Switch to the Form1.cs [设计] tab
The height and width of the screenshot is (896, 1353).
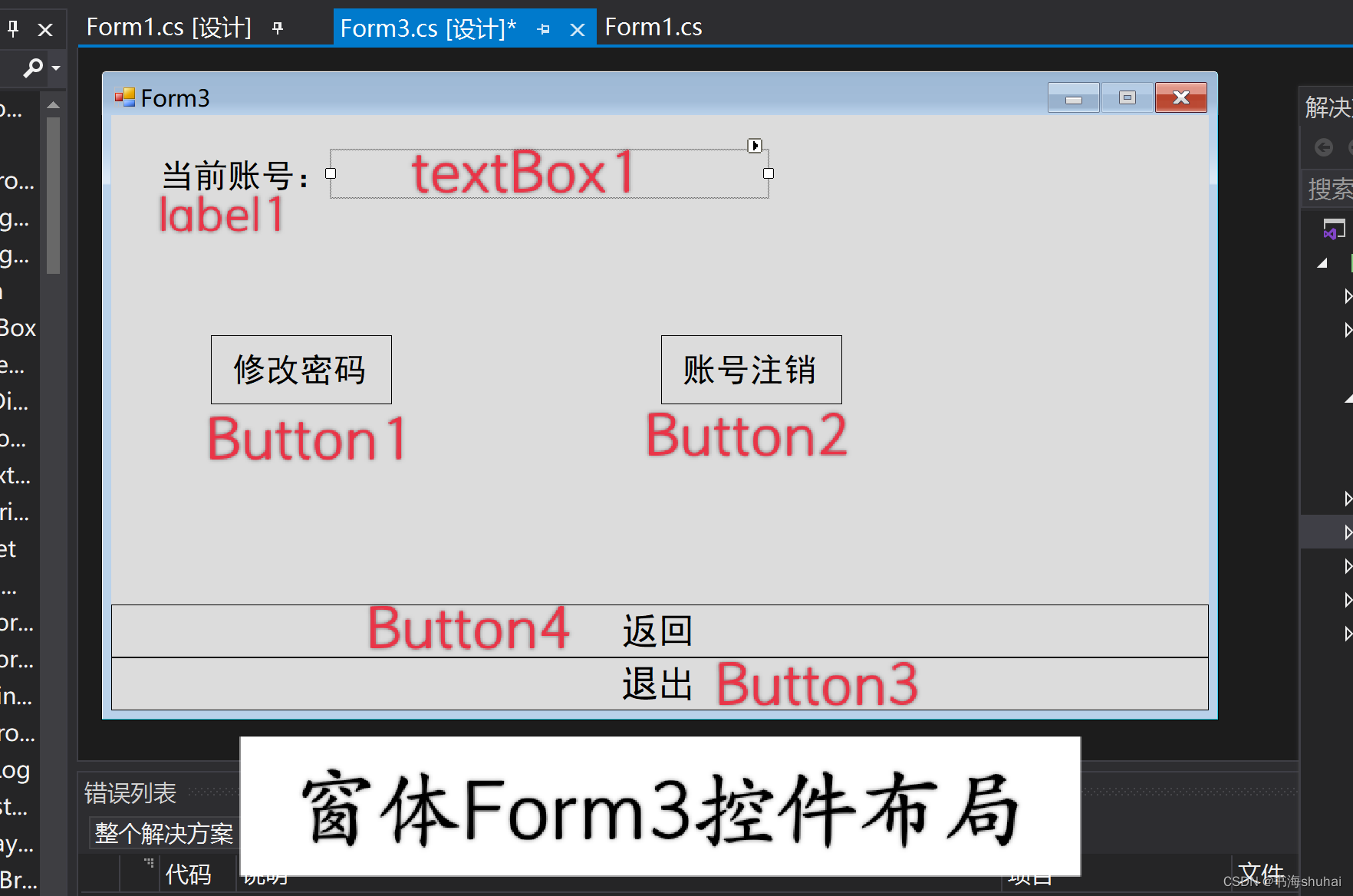[169, 28]
